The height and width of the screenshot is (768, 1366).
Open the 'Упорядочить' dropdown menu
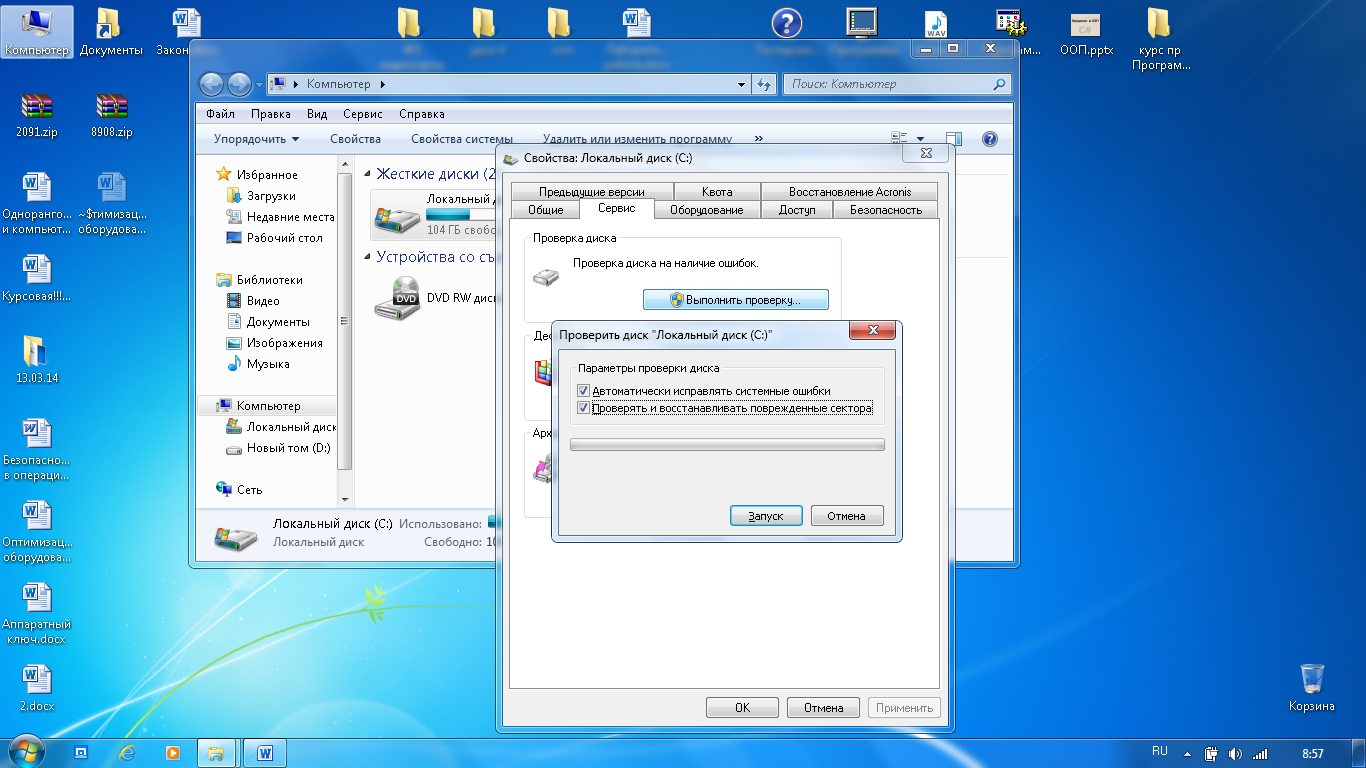coord(256,139)
